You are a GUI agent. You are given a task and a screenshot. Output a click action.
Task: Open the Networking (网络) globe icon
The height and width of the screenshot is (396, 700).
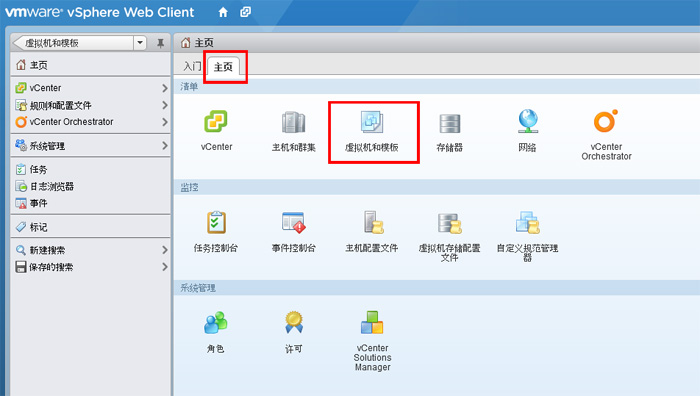pyautogui.click(x=528, y=121)
